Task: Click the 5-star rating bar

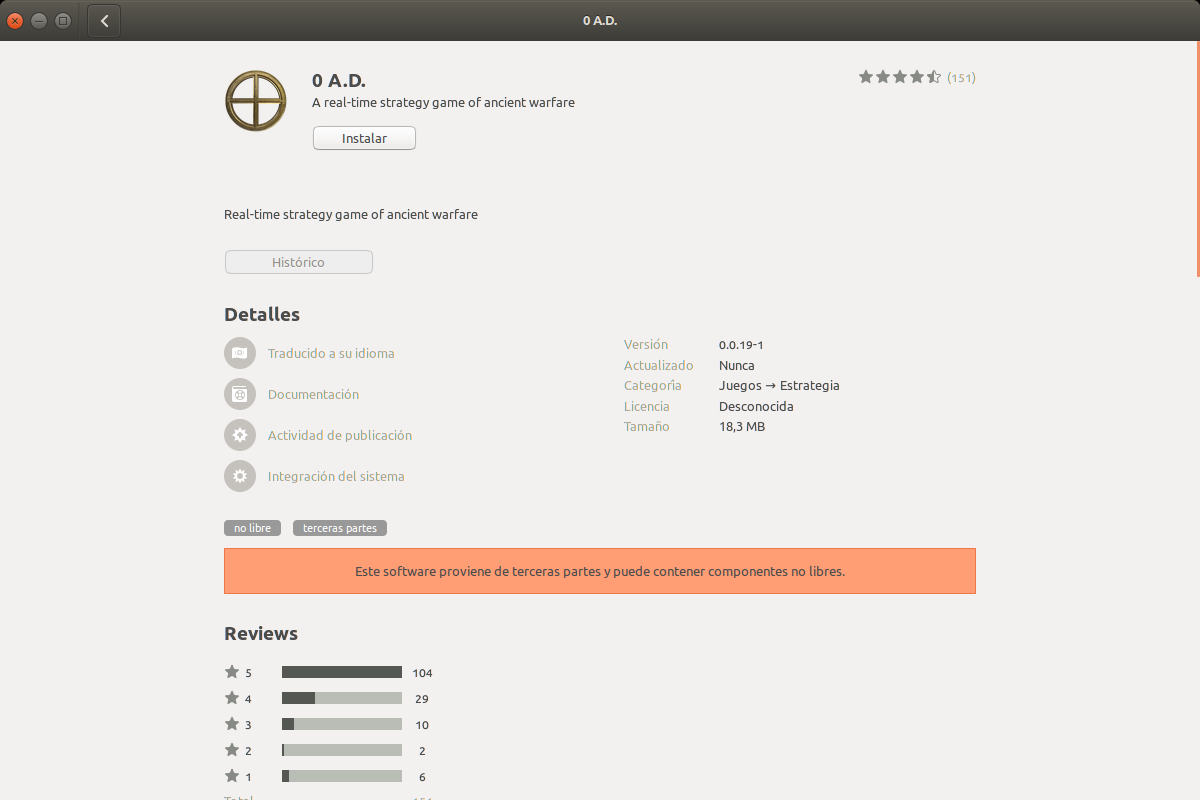Action: point(341,672)
